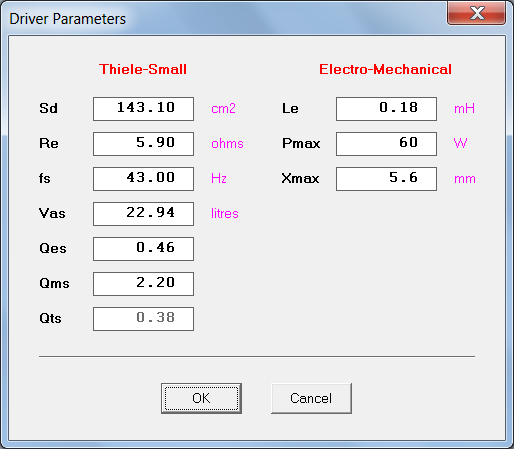
Task: Click the Sd value field showing 143.10
Action: pyautogui.click(x=143, y=109)
